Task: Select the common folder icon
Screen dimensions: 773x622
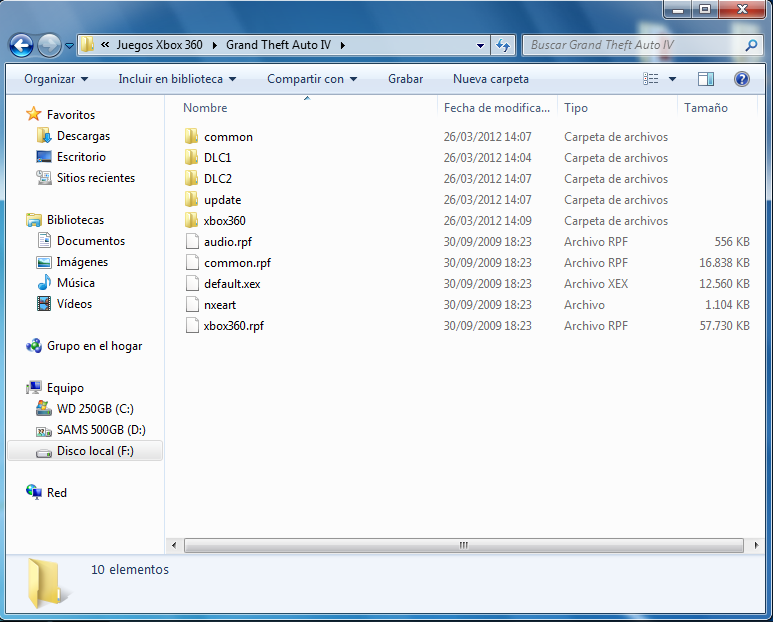Action: (x=192, y=137)
